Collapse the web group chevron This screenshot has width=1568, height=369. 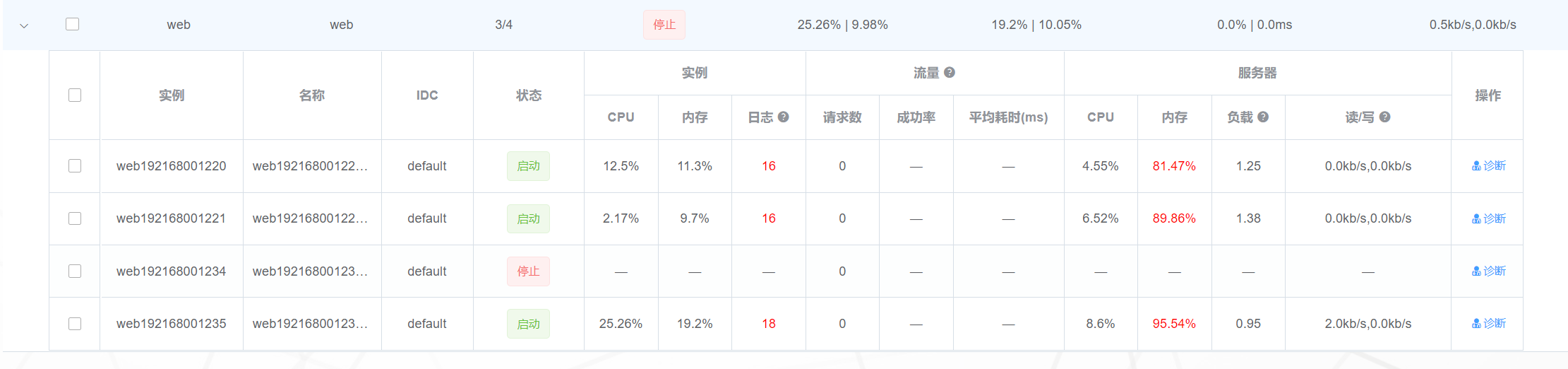click(x=24, y=25)
